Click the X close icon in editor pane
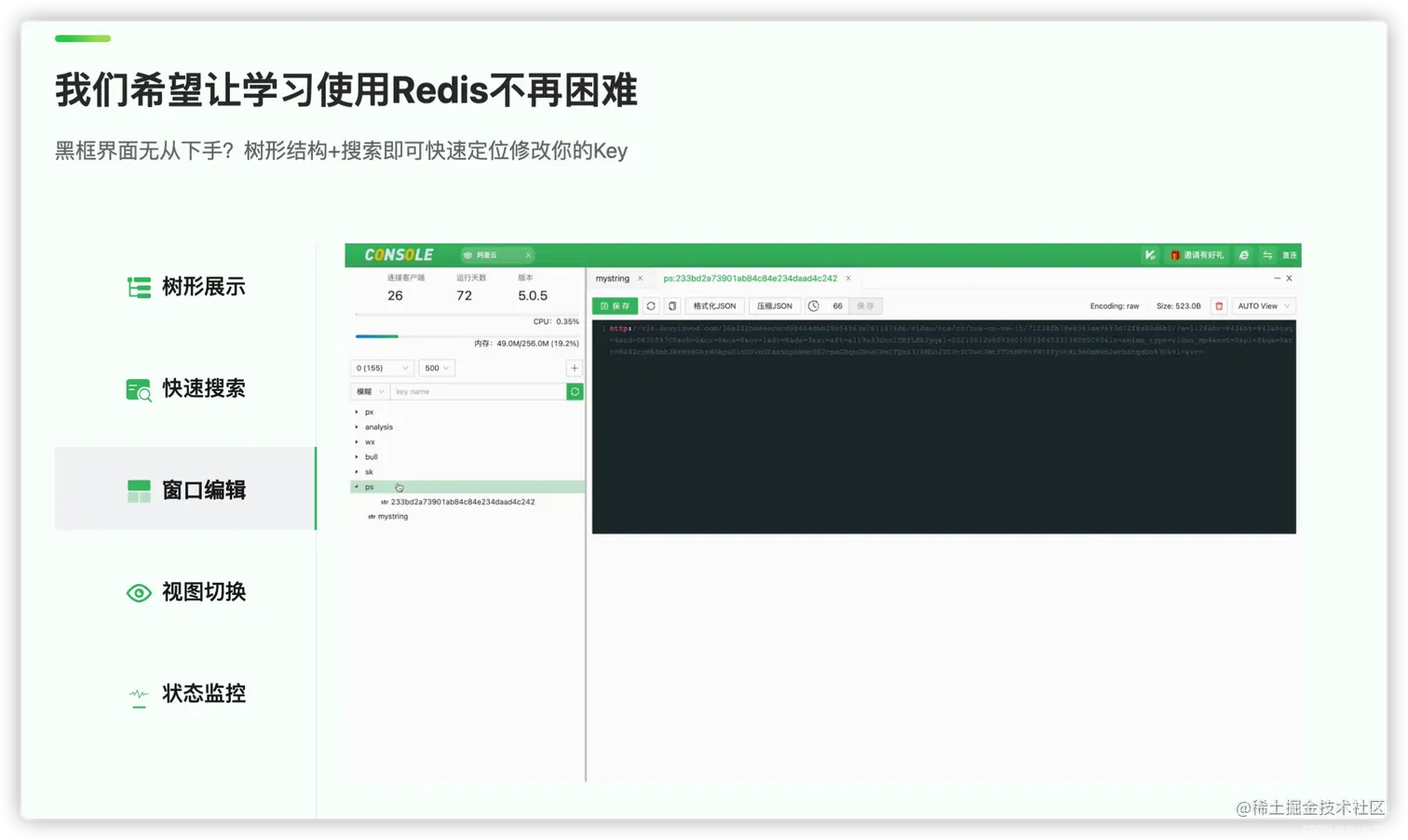Screen dimensions: 1408x840 [1289, 278]
